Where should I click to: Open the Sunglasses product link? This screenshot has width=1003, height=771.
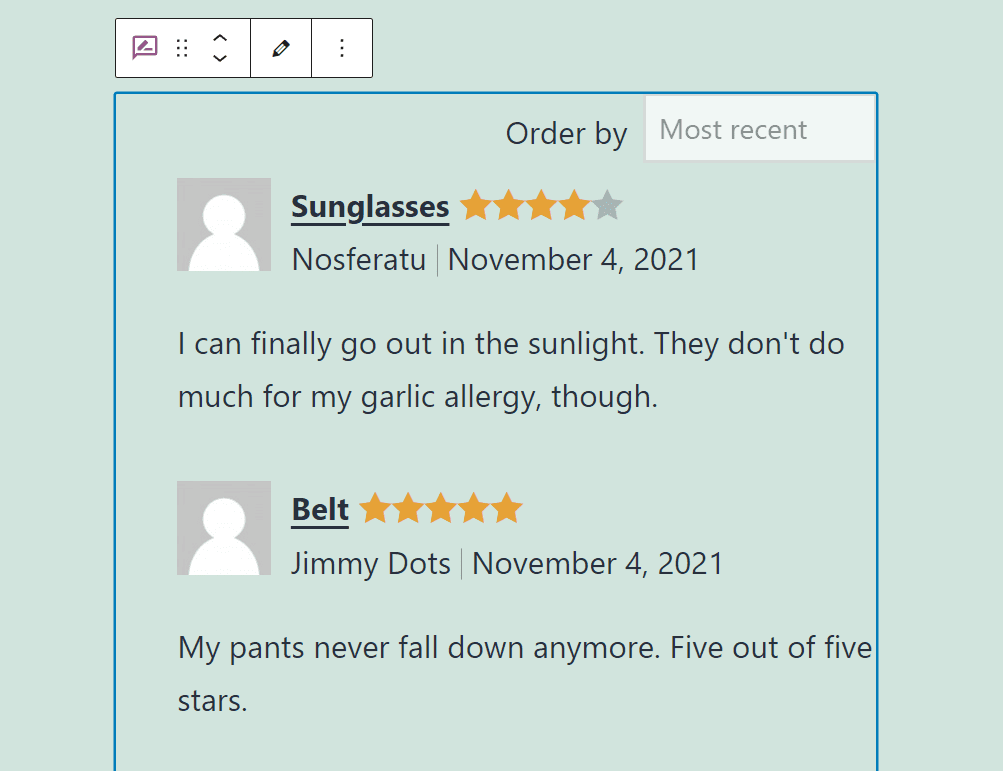tap(369, 207)
